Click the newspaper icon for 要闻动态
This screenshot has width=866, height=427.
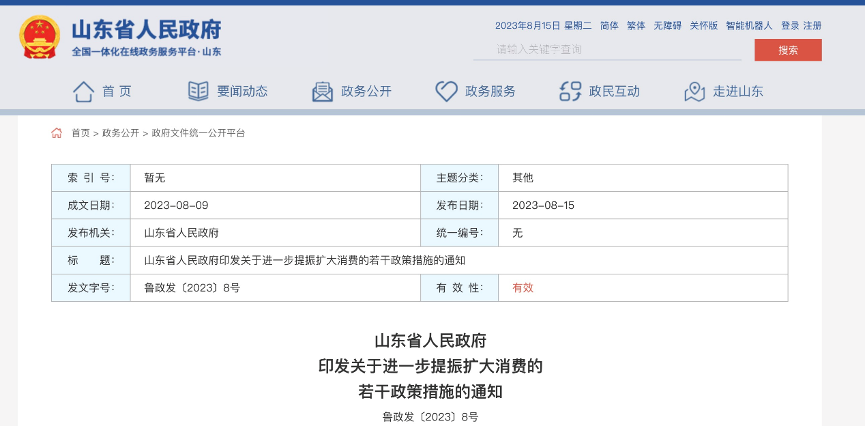click(198, 91)
